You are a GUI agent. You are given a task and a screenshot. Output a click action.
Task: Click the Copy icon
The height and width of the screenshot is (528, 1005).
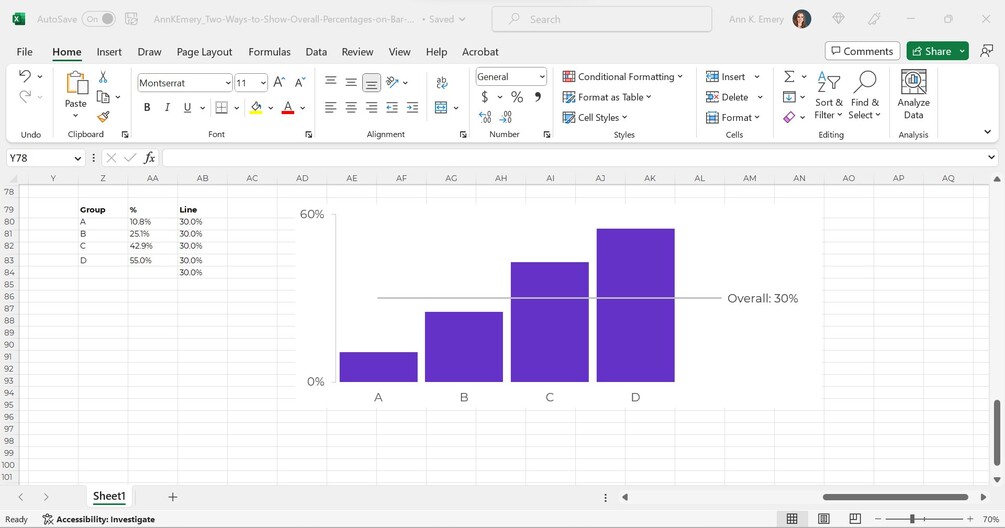(x=103, y=97)
